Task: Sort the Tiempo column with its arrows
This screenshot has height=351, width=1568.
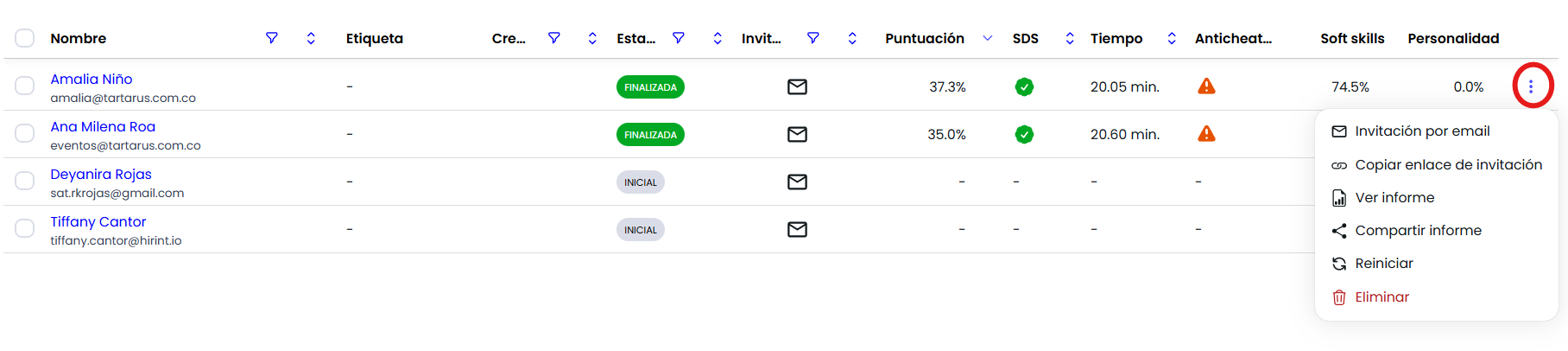Action: [1172, 38]
